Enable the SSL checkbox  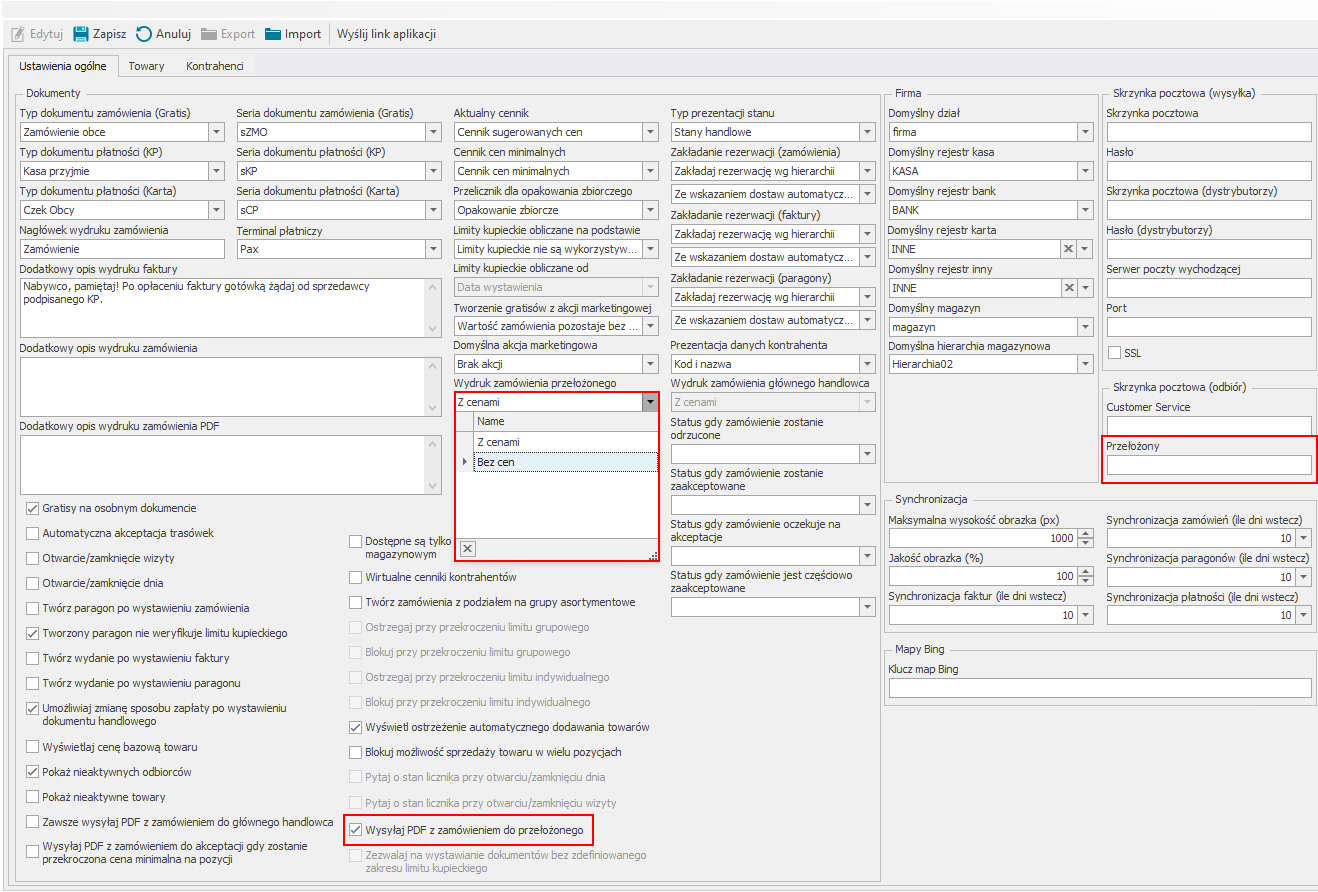pos(1115,353)
